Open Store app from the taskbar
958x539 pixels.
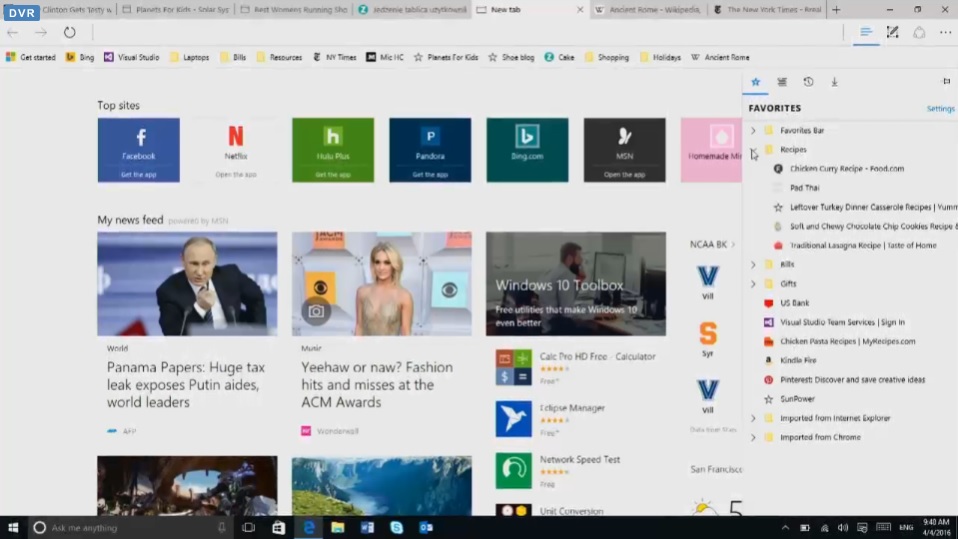pos(279,527)
